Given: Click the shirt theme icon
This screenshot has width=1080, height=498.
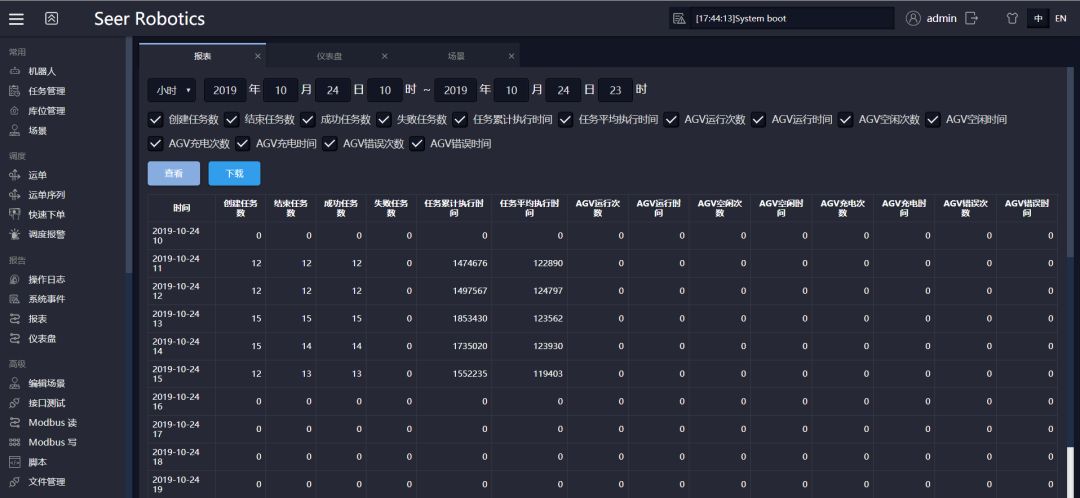Looking at the screenshot, I should (x=1011, y=18).
